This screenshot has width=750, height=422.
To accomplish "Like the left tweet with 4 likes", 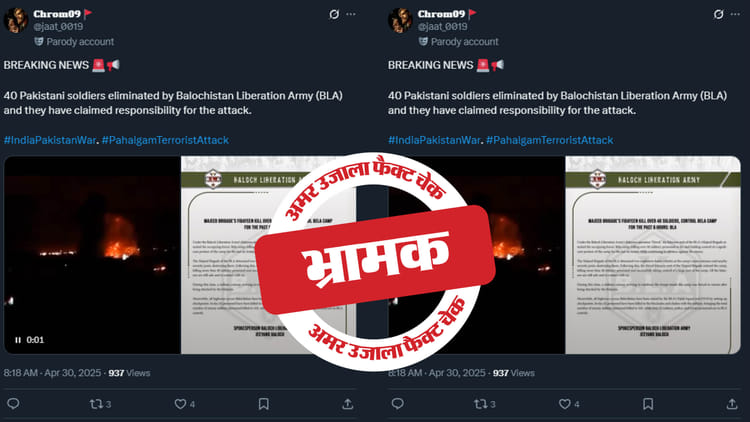I will click(x=185, y=404).
